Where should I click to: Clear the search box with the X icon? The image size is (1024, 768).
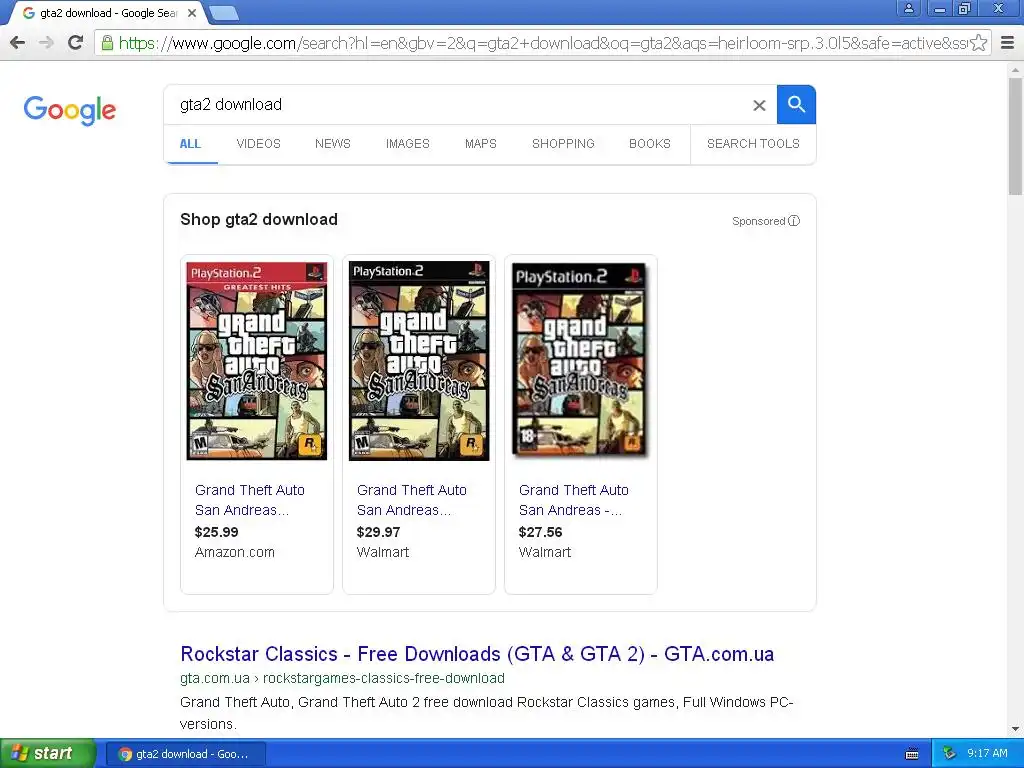759,105
